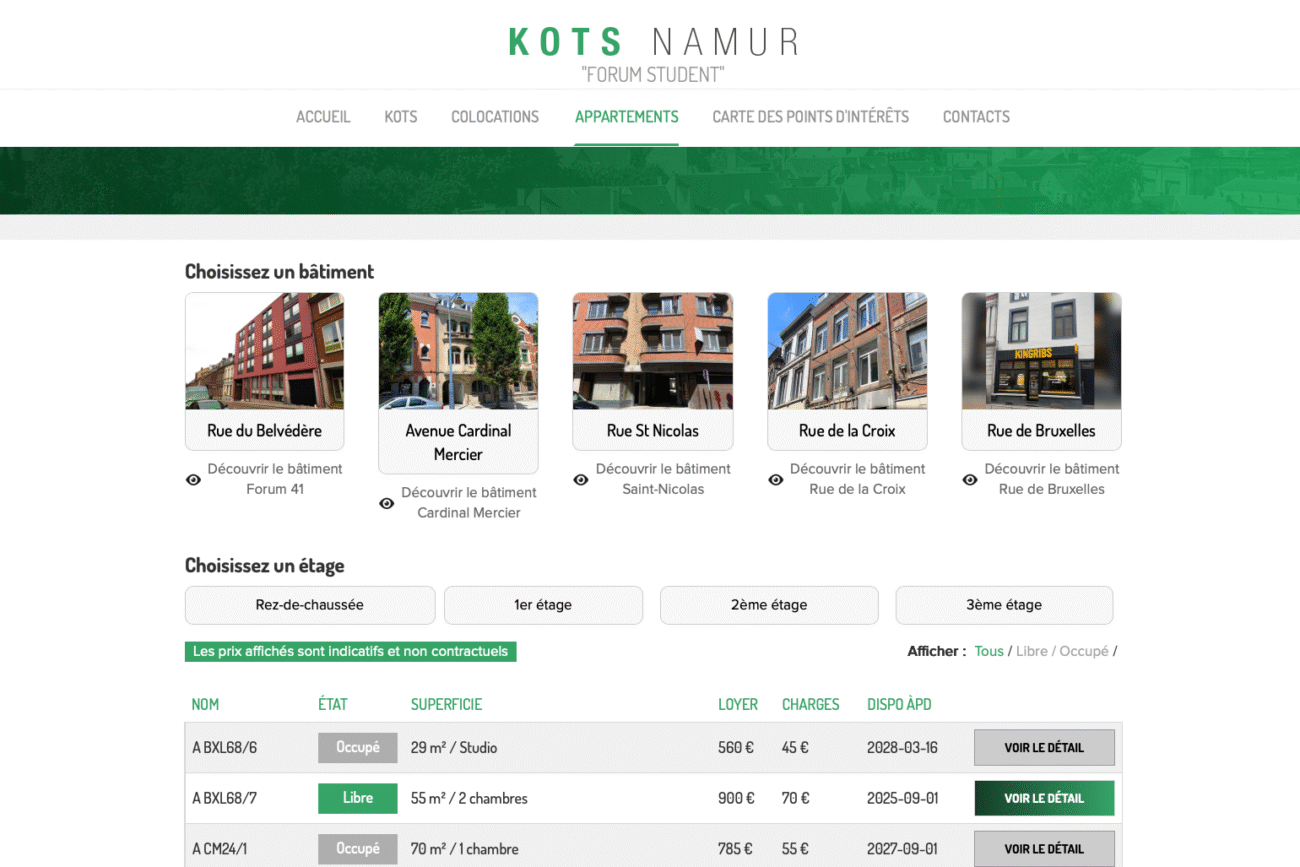
Task: Show only Occupé listings
Action: 1083,651
